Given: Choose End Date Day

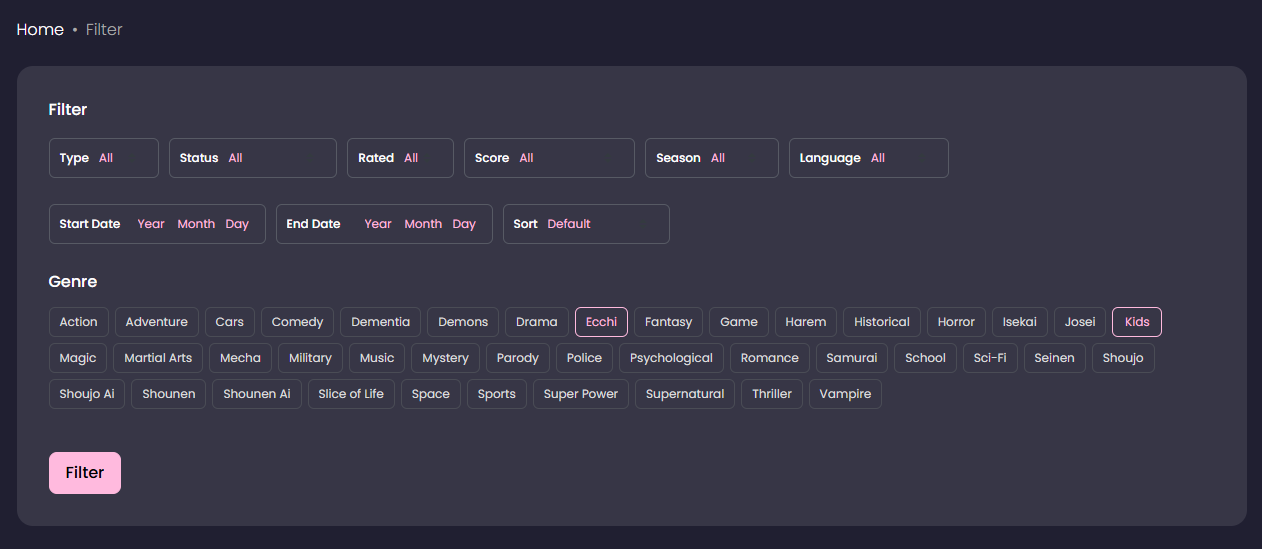Looking at the screenshot, I should tap(464, 224).
